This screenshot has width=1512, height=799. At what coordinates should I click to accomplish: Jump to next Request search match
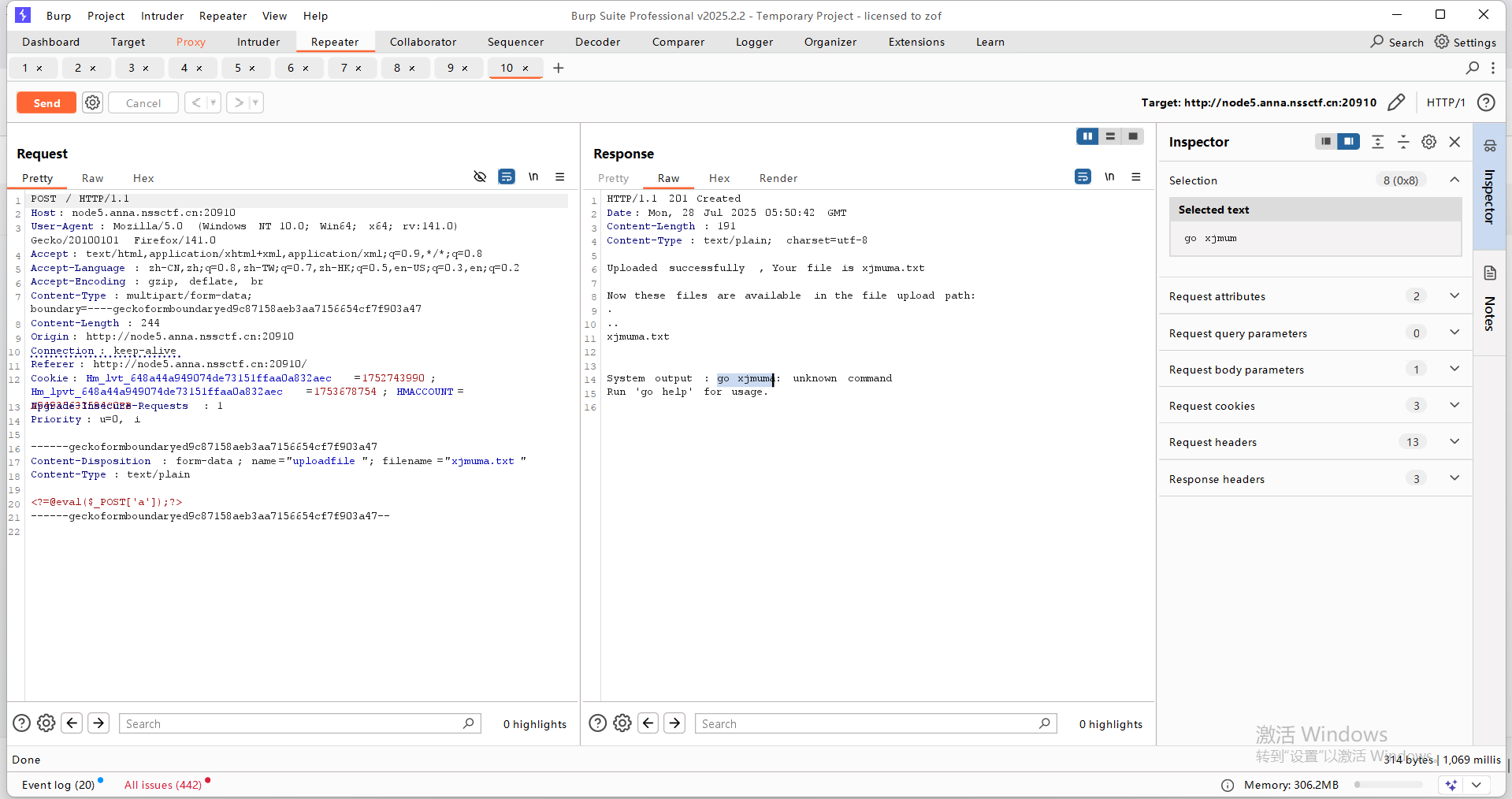[x=98, y=723]
